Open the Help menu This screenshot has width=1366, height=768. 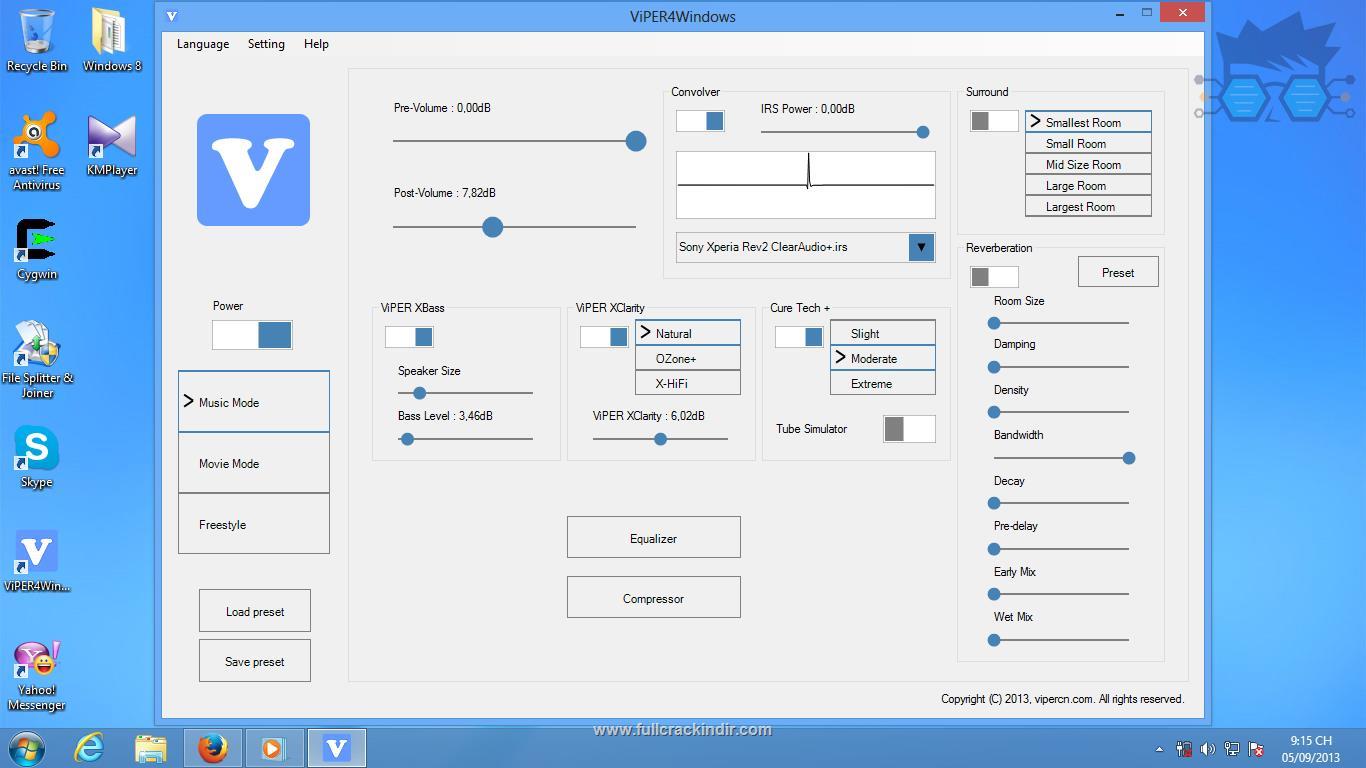point(316,44)
